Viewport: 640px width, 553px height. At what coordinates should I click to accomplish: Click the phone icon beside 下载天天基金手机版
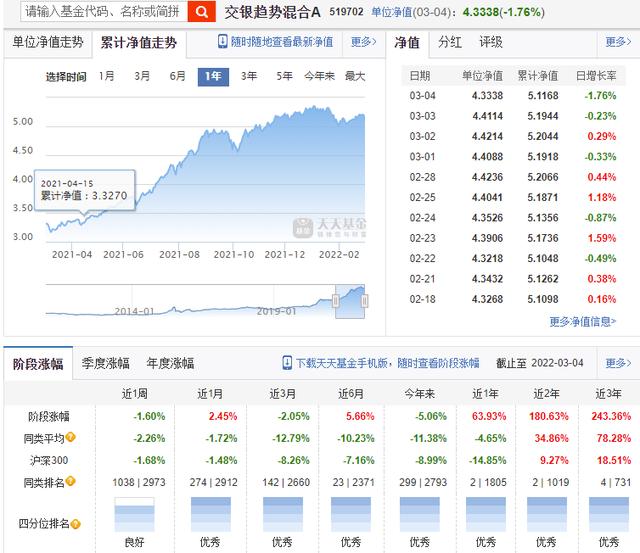(x=287, y=363)
